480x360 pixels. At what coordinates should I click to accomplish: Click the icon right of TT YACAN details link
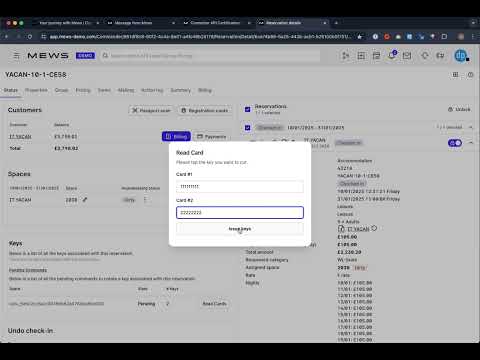click(374, 228)
